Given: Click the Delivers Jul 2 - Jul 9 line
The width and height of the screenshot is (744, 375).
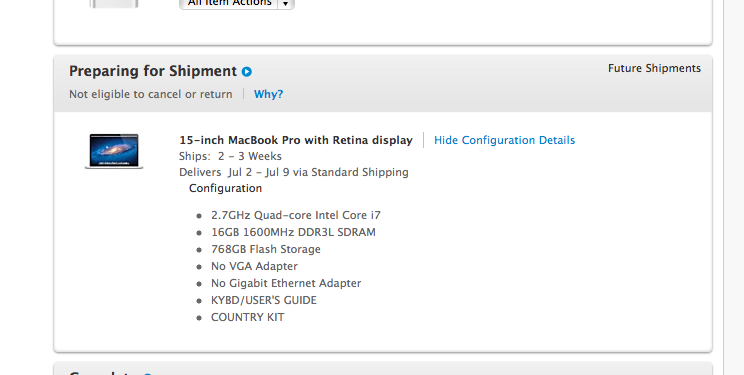Looking at the screenshot, I should (x=294, y=172).
